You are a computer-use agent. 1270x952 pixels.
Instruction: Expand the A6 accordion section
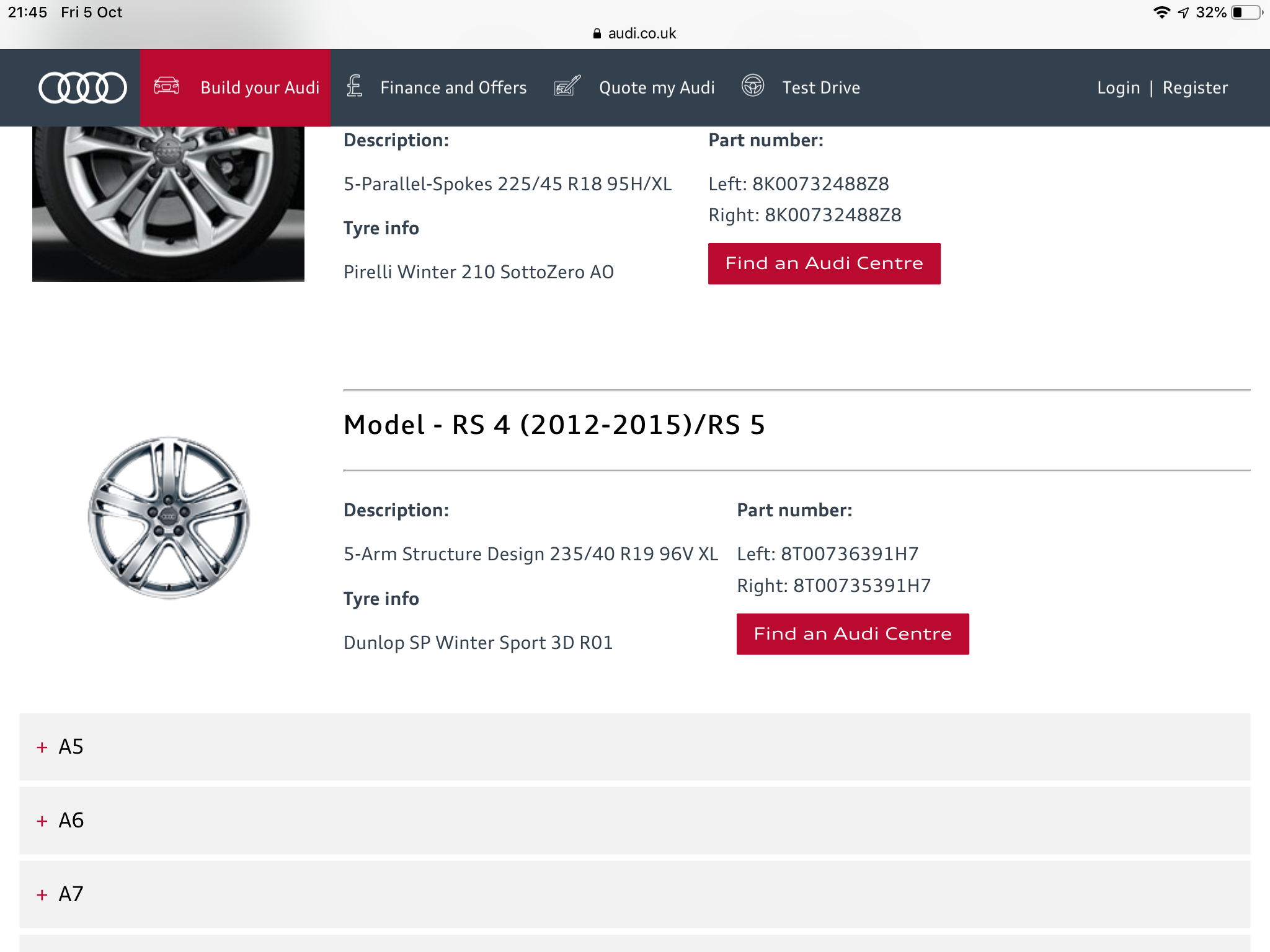635,821
